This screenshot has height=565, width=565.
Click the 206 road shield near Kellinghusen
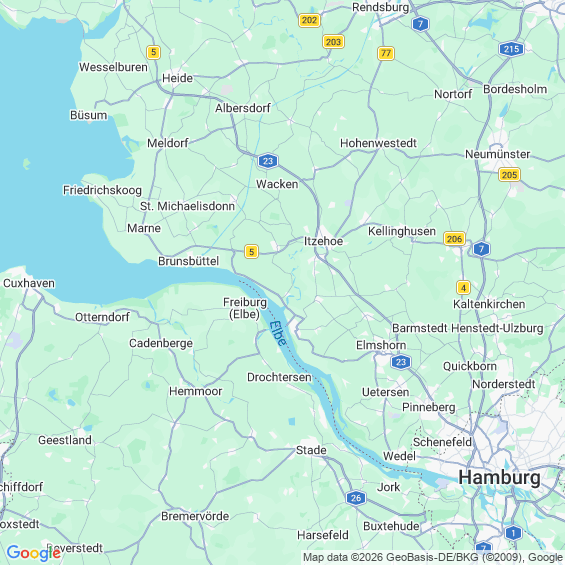click(454, 239)
